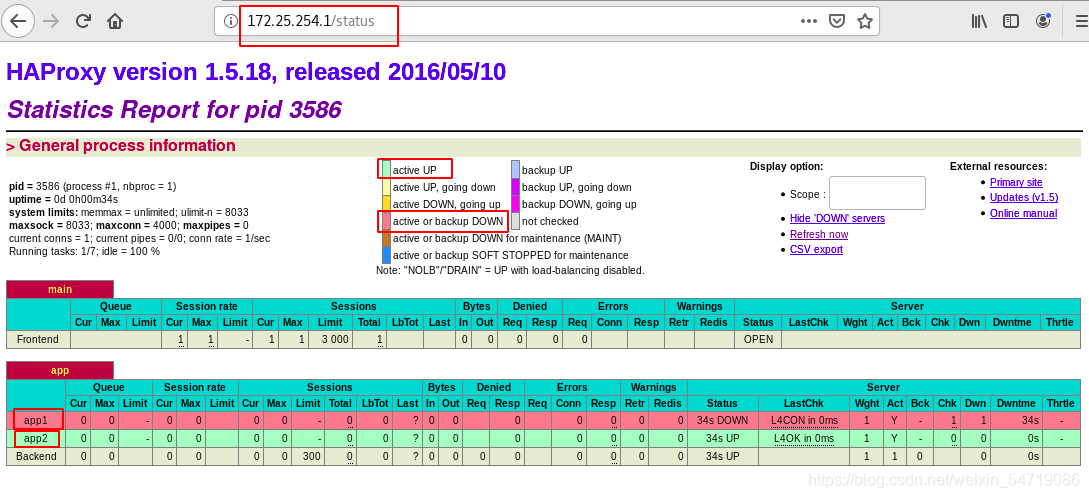Click the Running tasks: 1/7 line
Image resolution: width=1089 pixels, height=498 pixels.
click(84, 251)
